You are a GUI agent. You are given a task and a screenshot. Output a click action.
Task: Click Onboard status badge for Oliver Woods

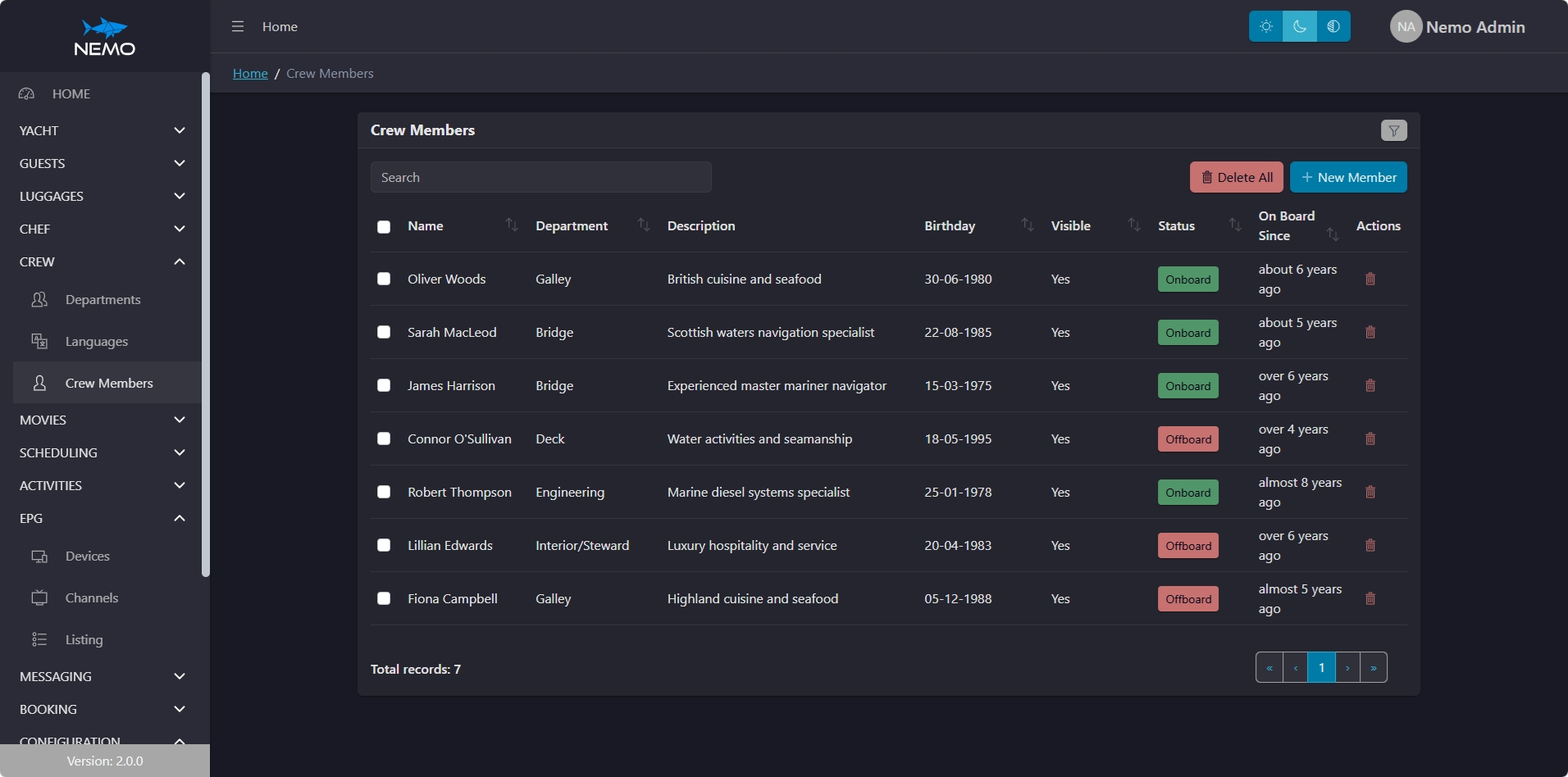(1188, 279)
